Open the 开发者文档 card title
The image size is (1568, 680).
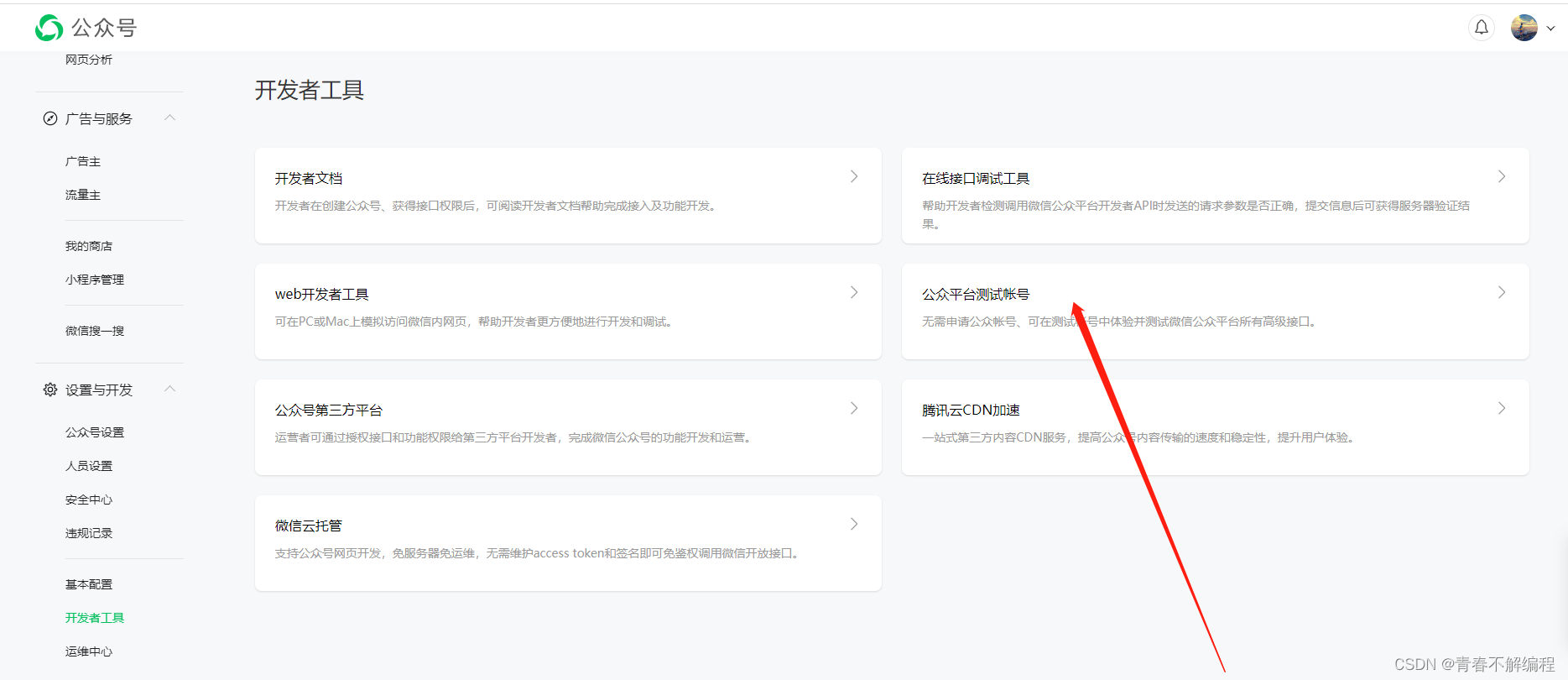coord(309,178)
